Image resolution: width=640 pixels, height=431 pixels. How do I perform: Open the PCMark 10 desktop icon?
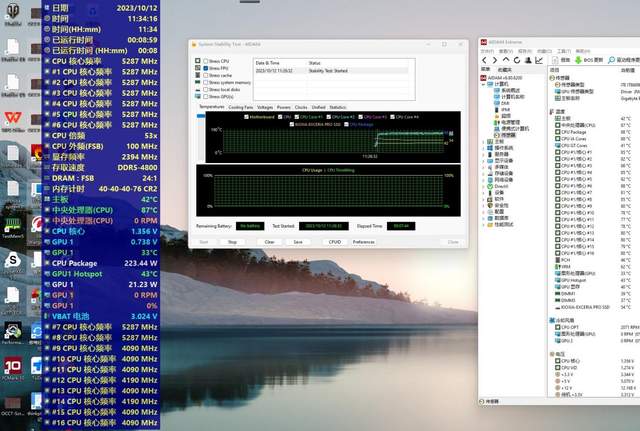[13, 369]
